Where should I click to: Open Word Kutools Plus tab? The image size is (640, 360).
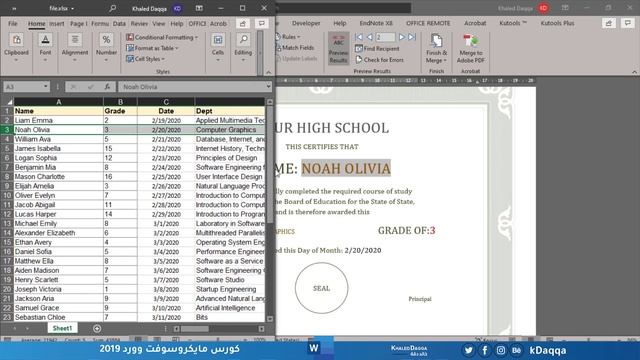pyautogui.click(x=557, y=23)
